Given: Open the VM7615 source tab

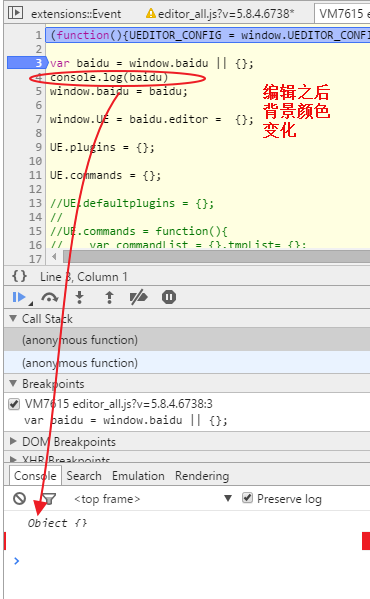Looking at the screenshot, I should coord(342,14).
